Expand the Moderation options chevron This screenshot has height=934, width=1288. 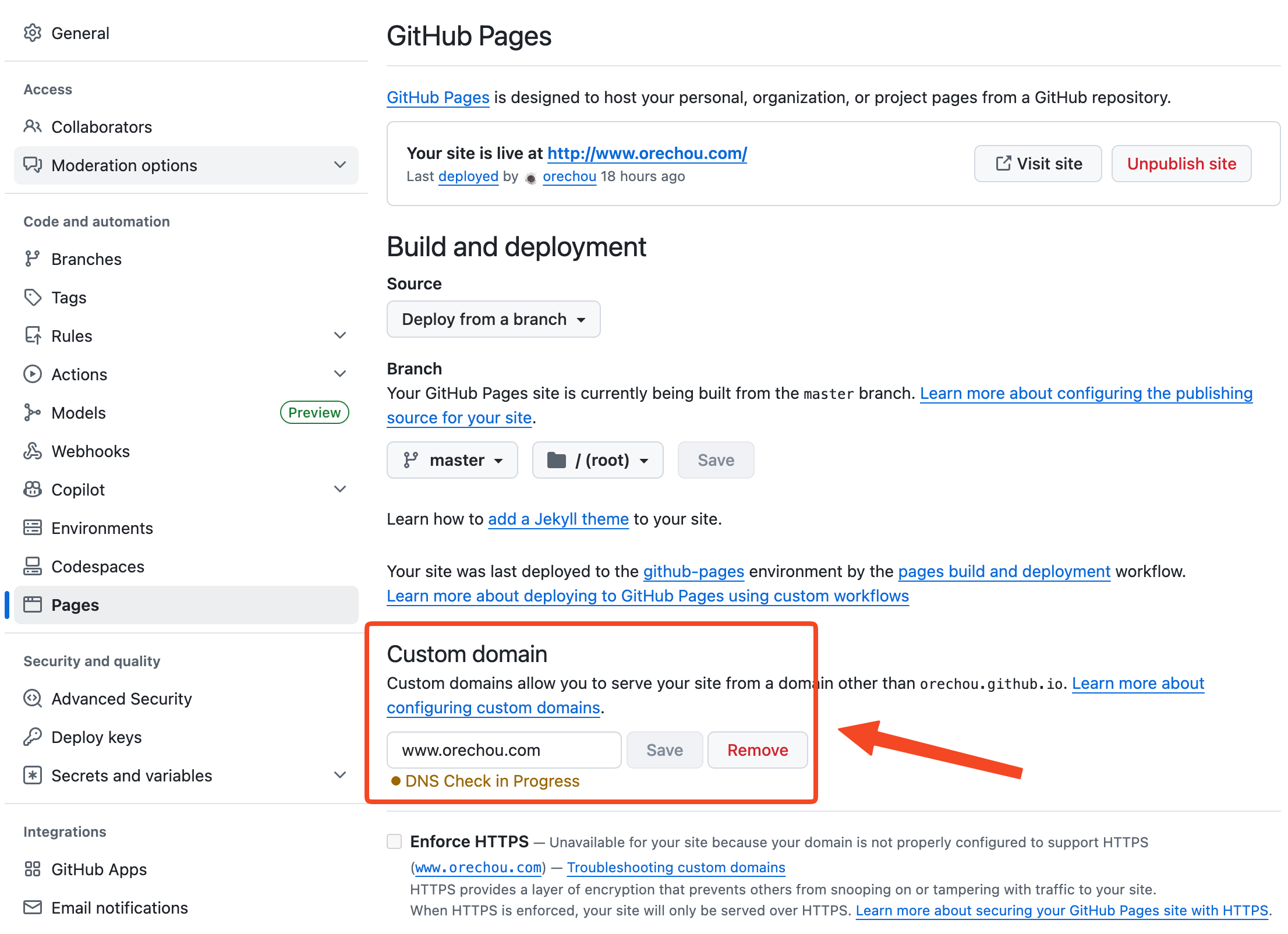click(340, 165)
